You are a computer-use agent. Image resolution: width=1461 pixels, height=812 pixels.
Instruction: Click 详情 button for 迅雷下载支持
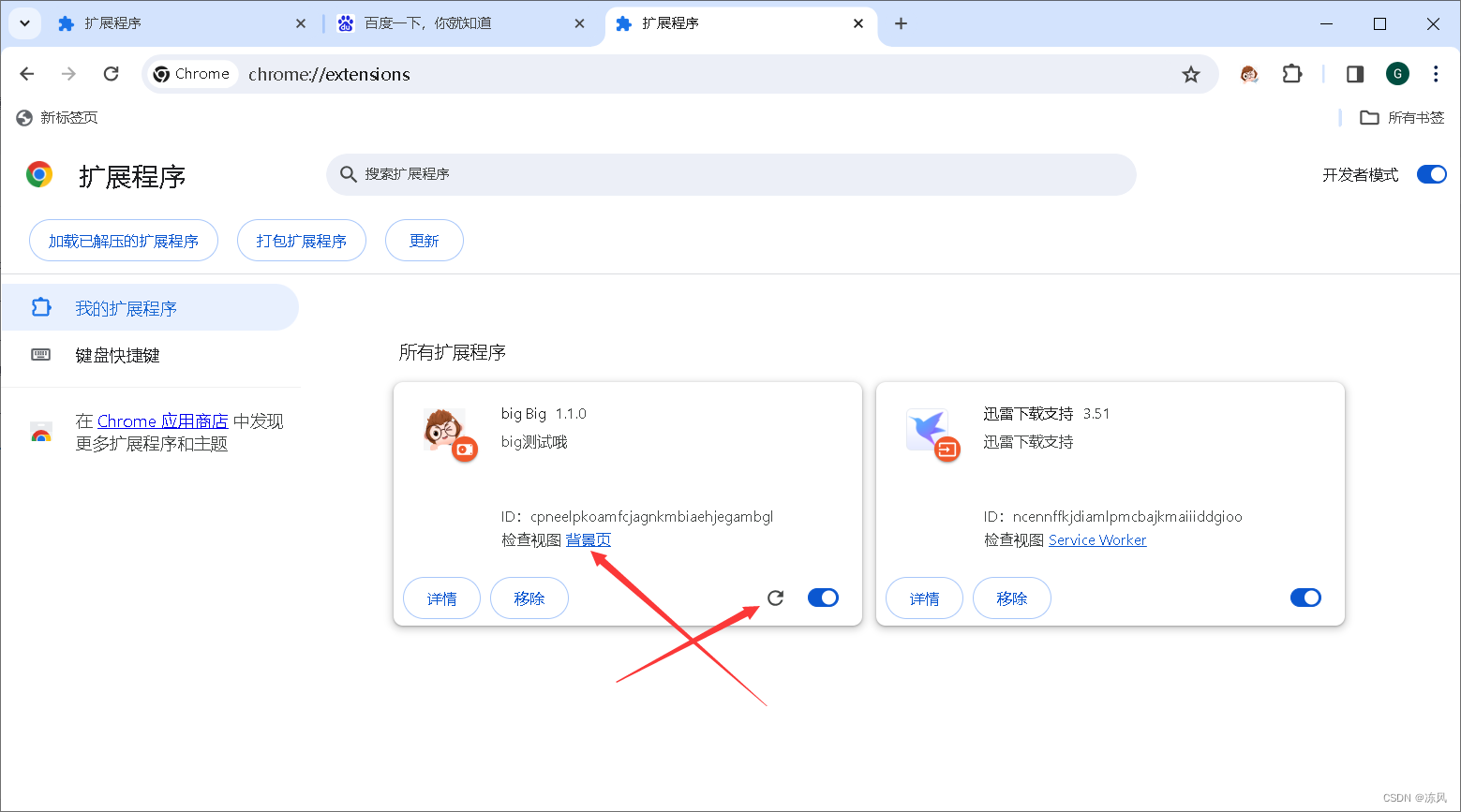point(924,598)
